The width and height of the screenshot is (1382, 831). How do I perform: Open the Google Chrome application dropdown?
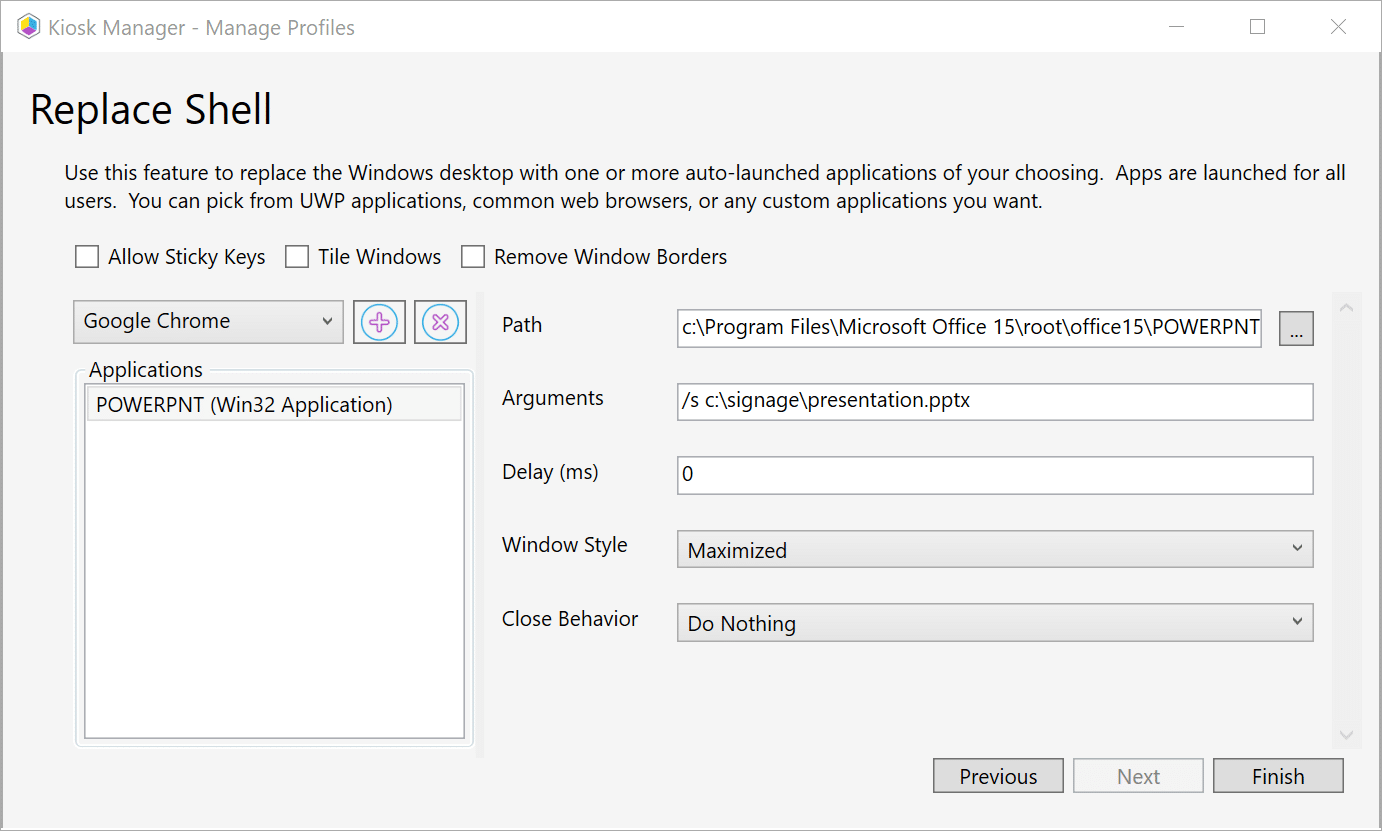[x=208, y=321]
